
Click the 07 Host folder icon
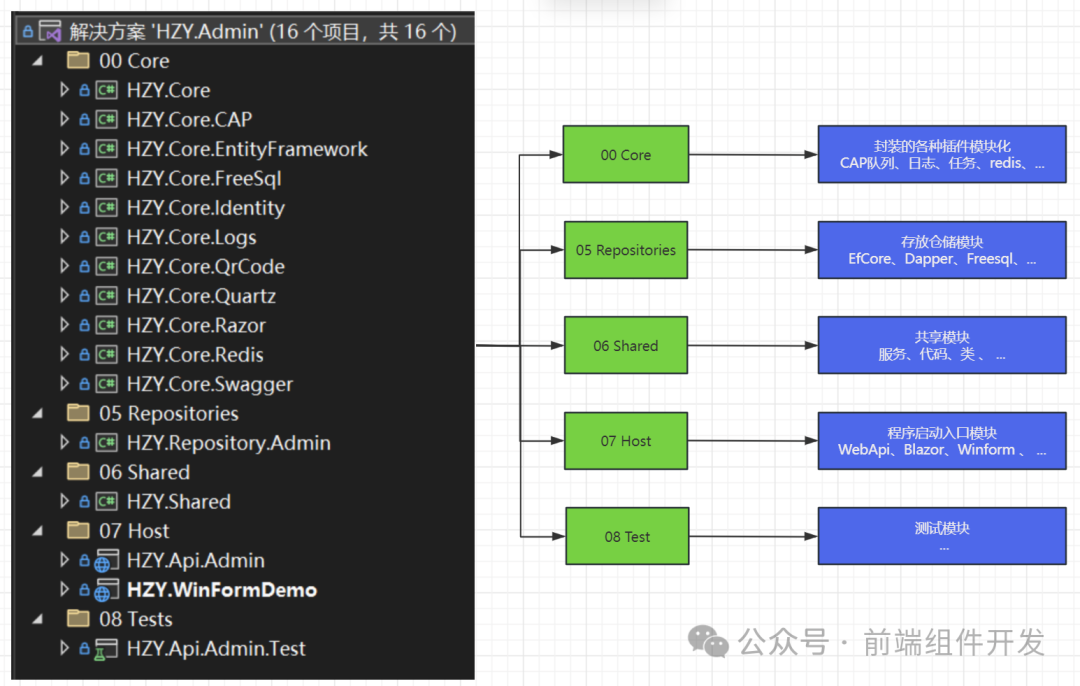point(78,530)
